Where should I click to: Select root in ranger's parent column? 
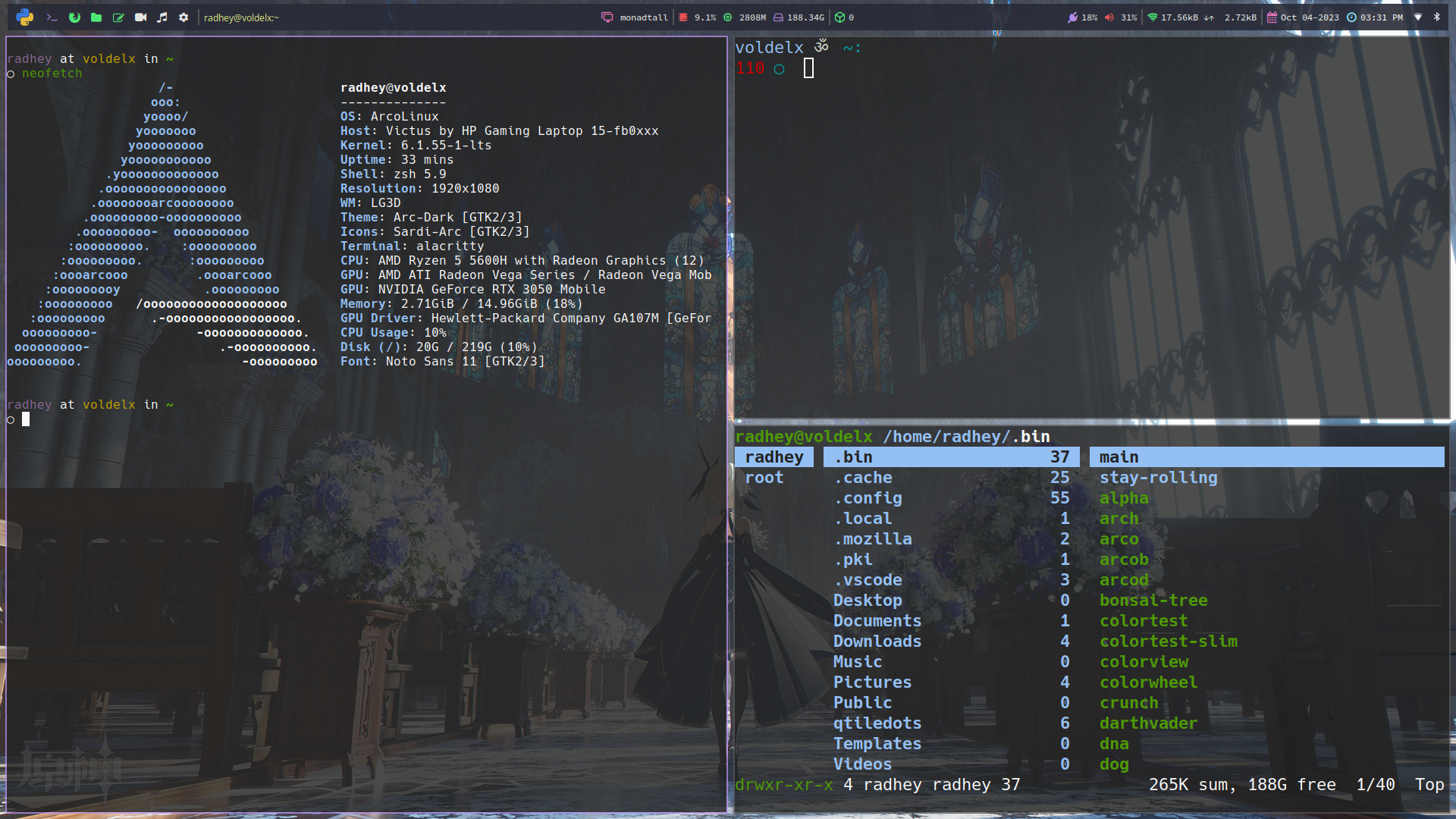[764, 478]
